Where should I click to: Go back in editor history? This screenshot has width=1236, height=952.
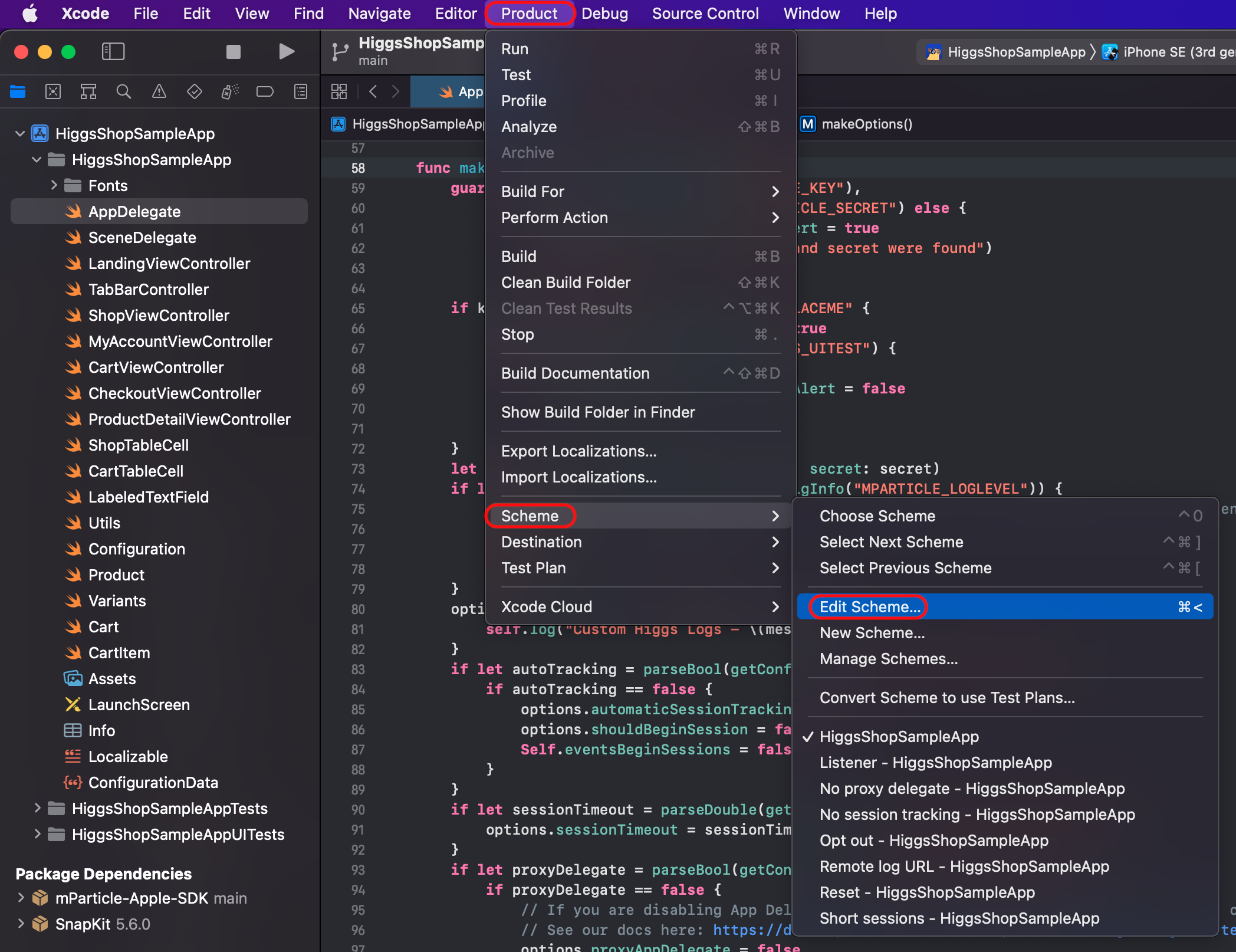(373, 91)
